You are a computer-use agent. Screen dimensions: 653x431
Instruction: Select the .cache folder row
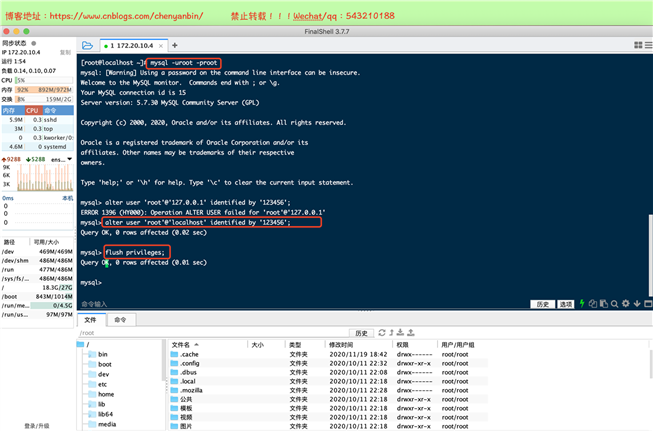(329, 354)
